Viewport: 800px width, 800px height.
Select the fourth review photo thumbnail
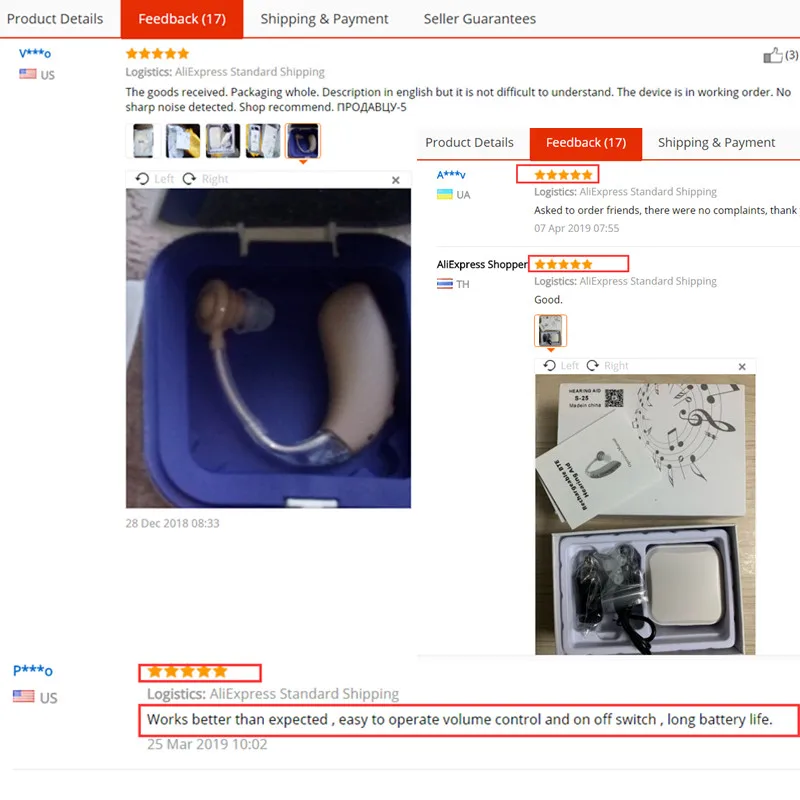(x=263, y=140)
